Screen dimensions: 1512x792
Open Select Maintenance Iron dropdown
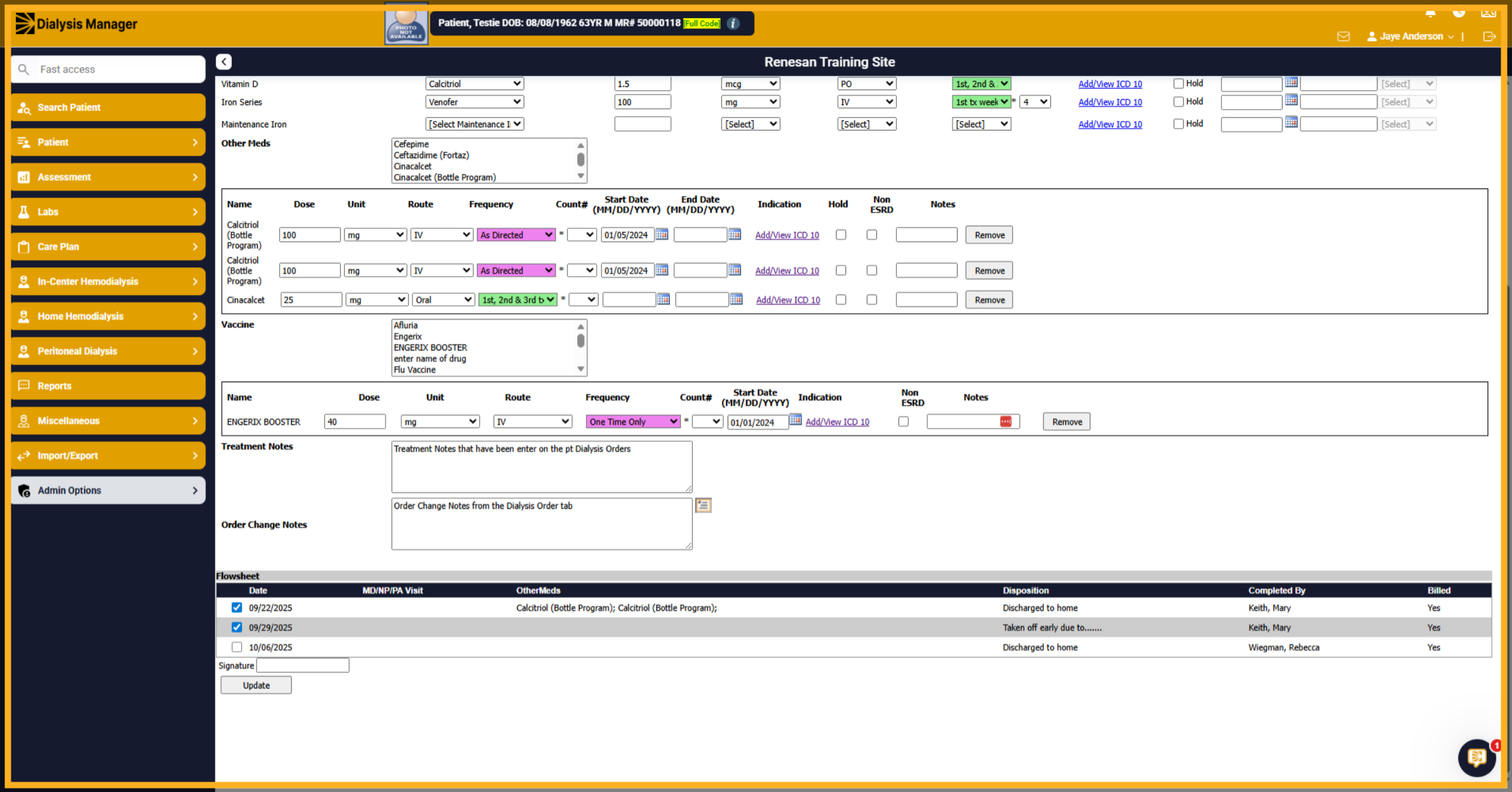click(x=474, y=124)
